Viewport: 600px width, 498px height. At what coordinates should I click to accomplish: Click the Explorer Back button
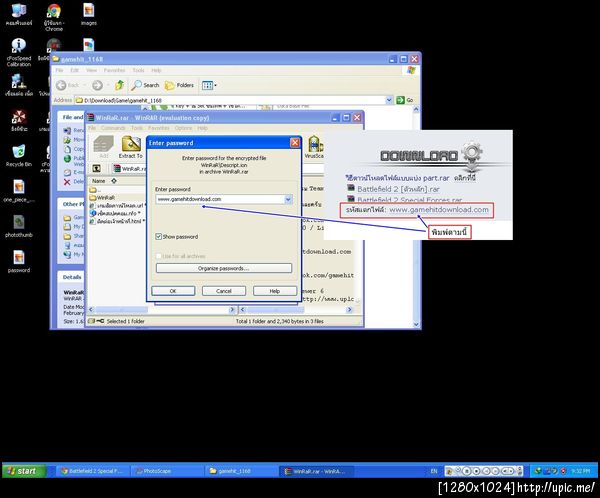[68, 85]
